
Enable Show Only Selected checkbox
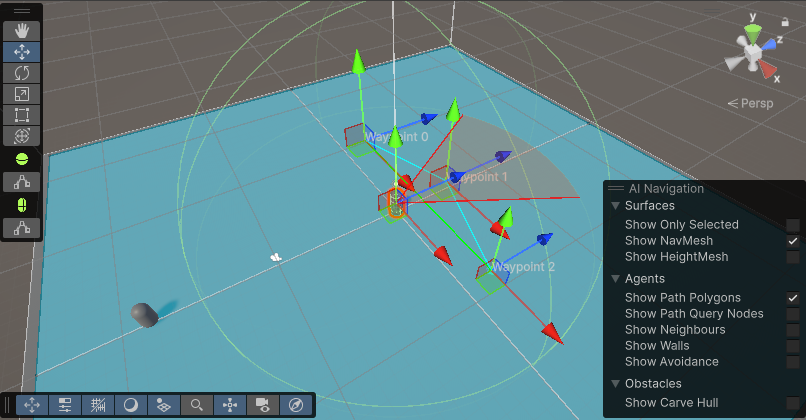click(x=793, y=225)
